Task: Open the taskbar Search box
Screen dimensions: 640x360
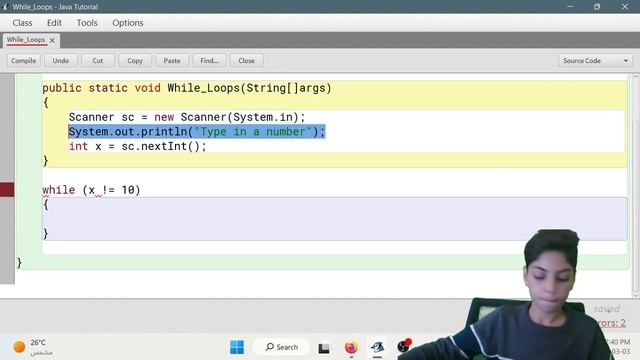Action: click(x=281, y=347)
